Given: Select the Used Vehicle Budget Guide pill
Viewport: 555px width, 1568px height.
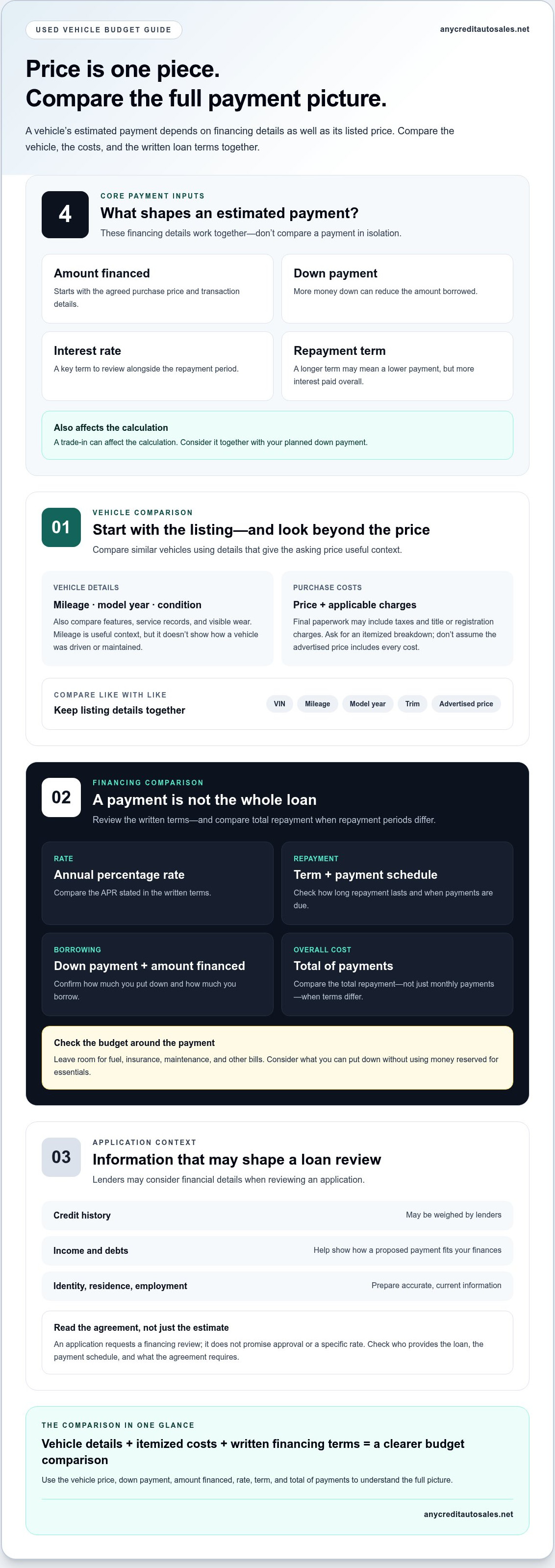Looking at the screenshot, I should [103, 30].
